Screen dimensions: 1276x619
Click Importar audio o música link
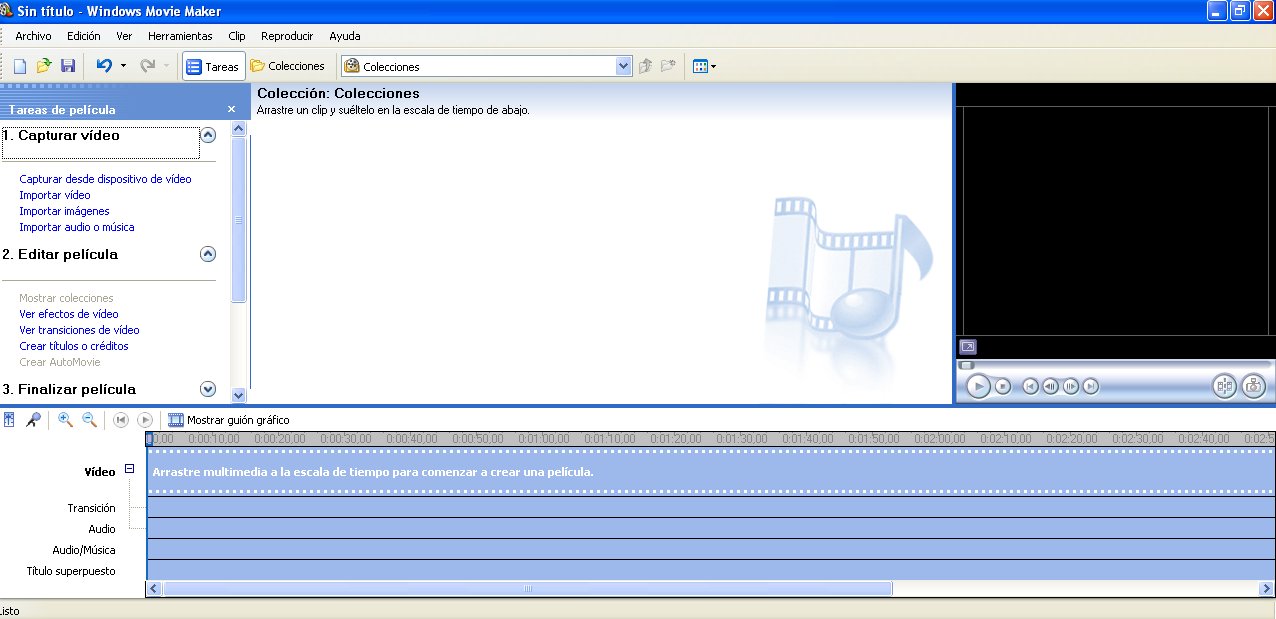(77, 227)
